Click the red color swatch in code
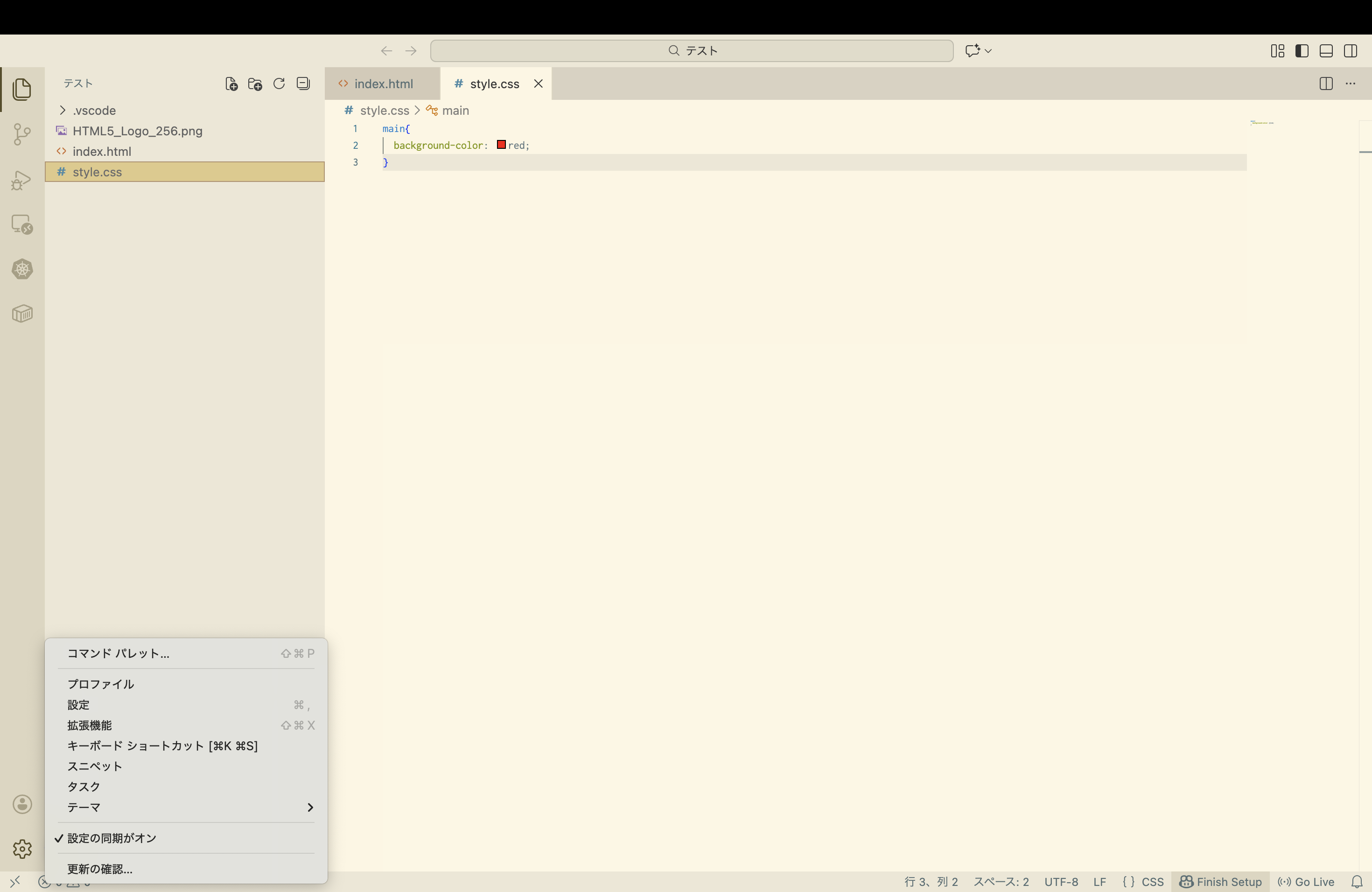This screenshot has width=1372, height=892. tap(501, 145)
